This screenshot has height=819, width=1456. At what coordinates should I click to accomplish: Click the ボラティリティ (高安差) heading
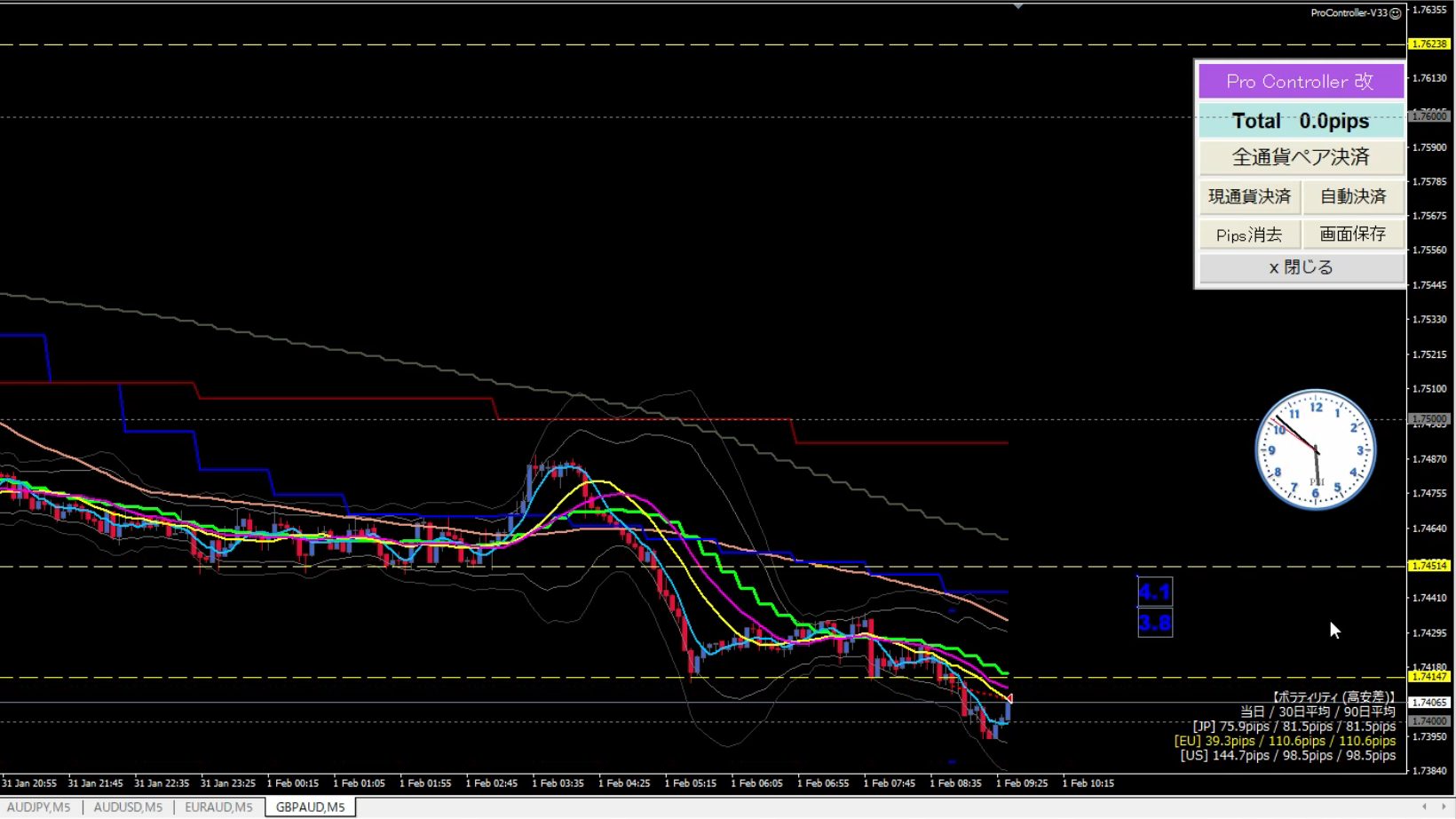[x=1333, y=697]
